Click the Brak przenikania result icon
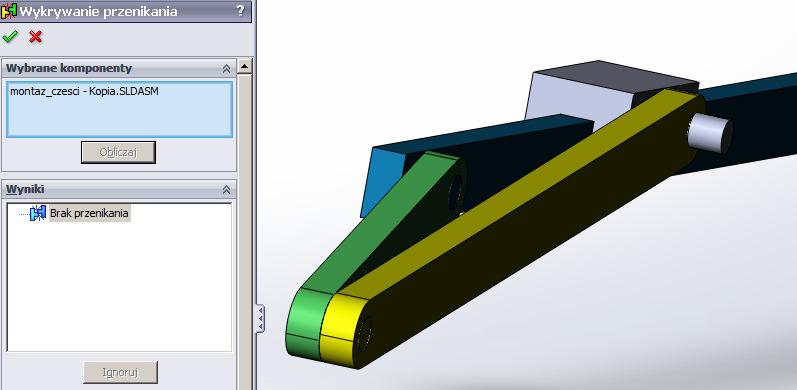 pos(38,213)
